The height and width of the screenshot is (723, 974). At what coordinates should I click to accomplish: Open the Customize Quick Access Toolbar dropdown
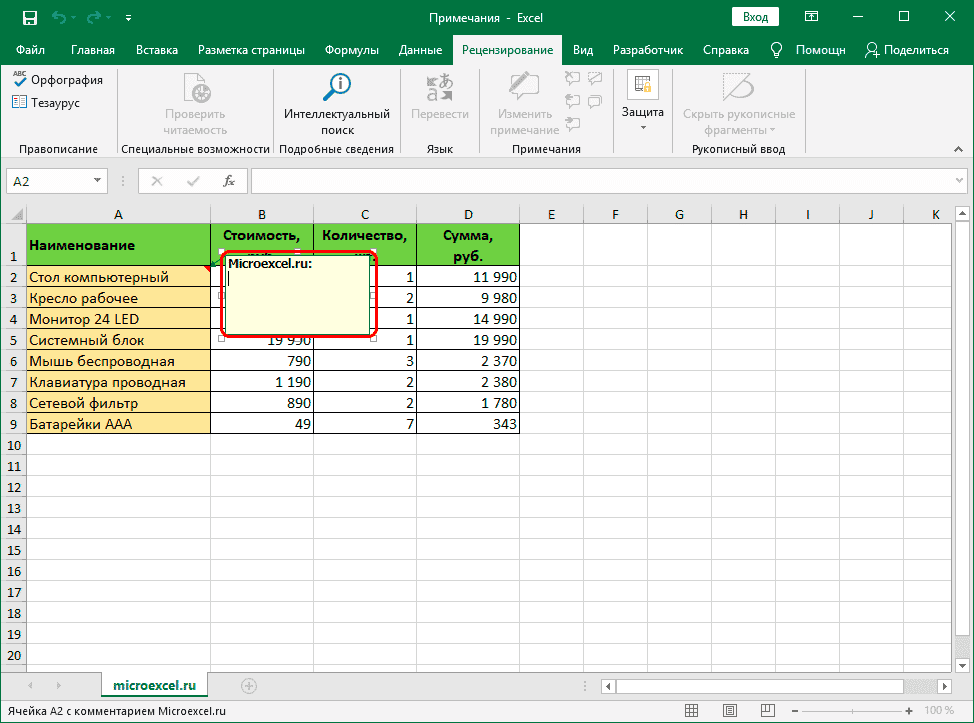pos(130,18)
